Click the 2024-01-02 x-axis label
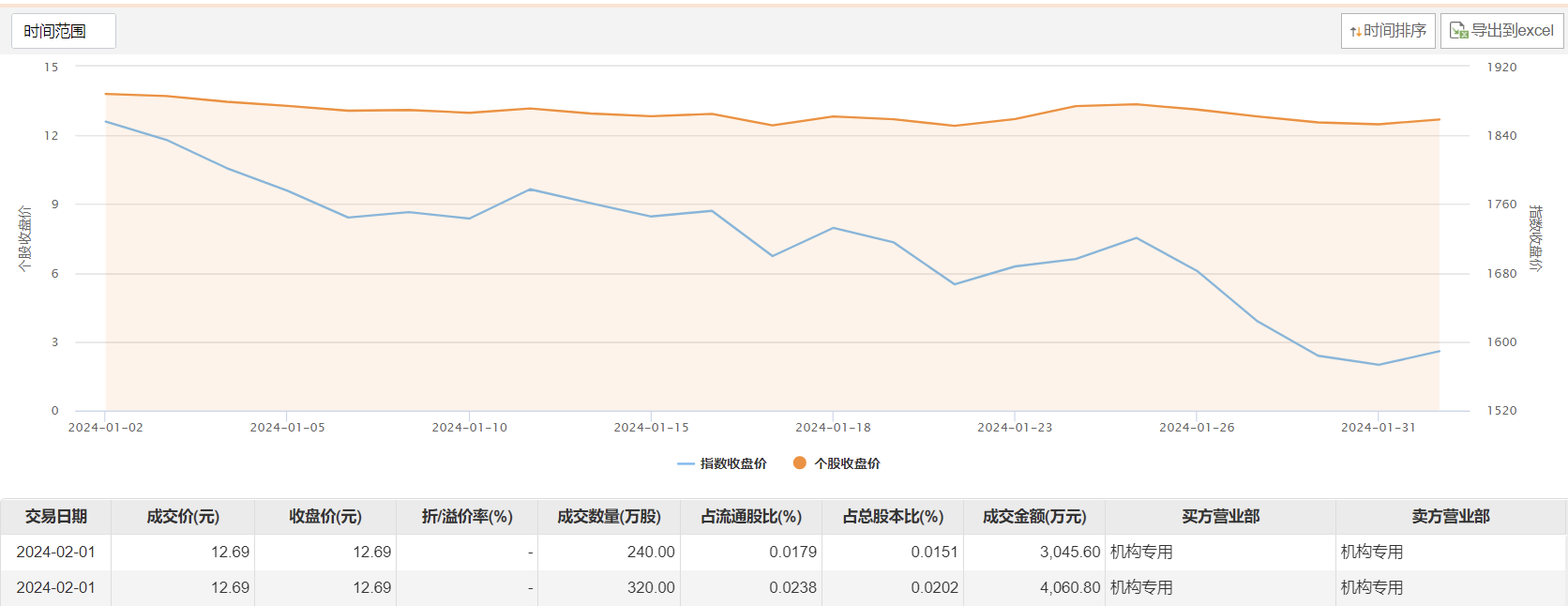 (106, 428)
